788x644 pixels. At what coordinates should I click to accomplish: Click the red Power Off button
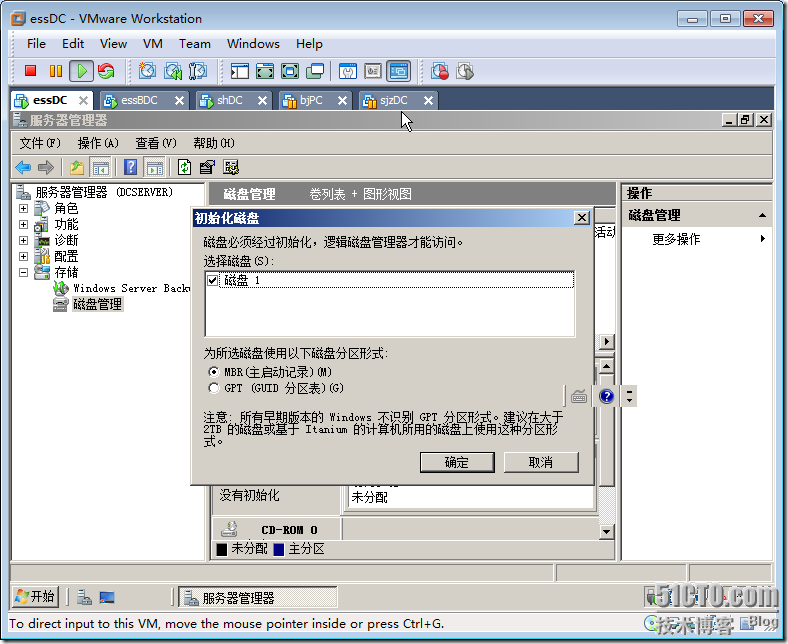coord(31,71)
